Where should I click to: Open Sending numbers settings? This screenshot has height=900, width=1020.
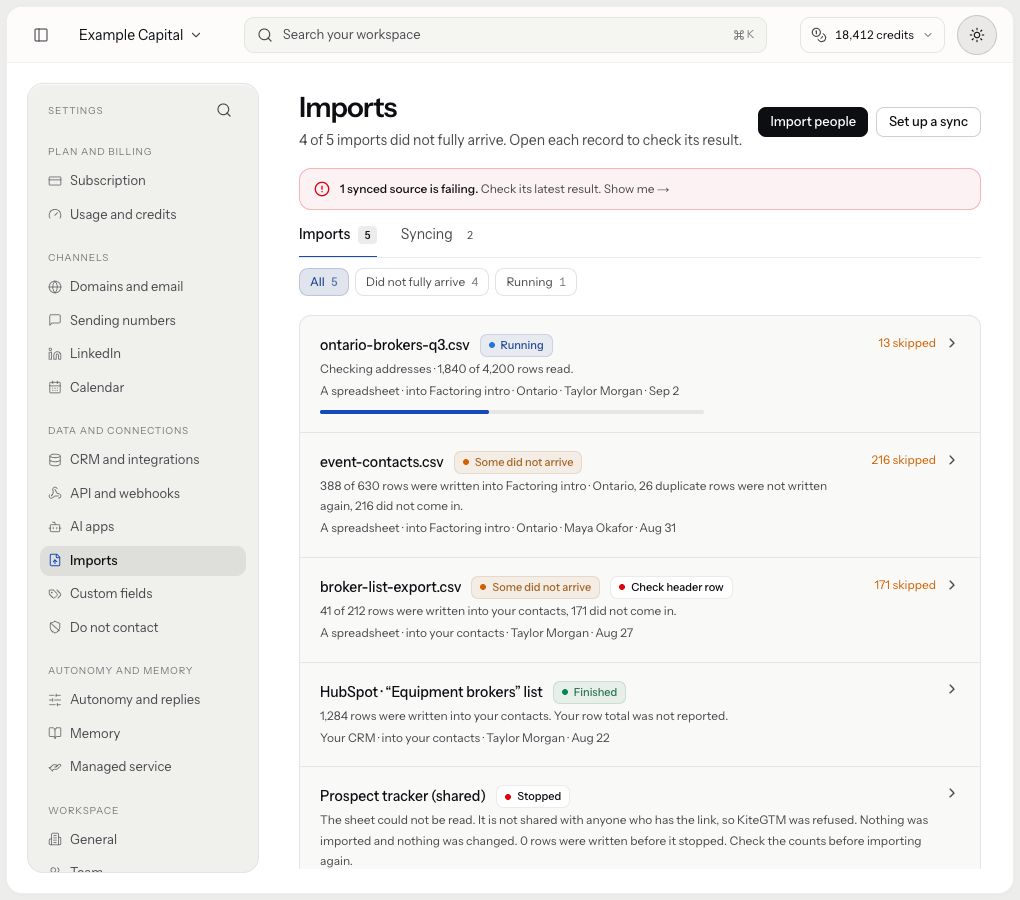[x=143, y=320]
